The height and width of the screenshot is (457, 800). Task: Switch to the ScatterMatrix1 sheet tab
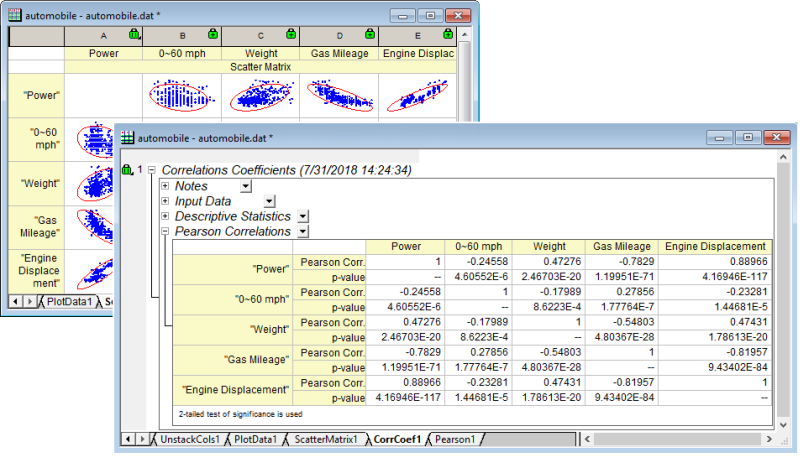coord(326,439)
